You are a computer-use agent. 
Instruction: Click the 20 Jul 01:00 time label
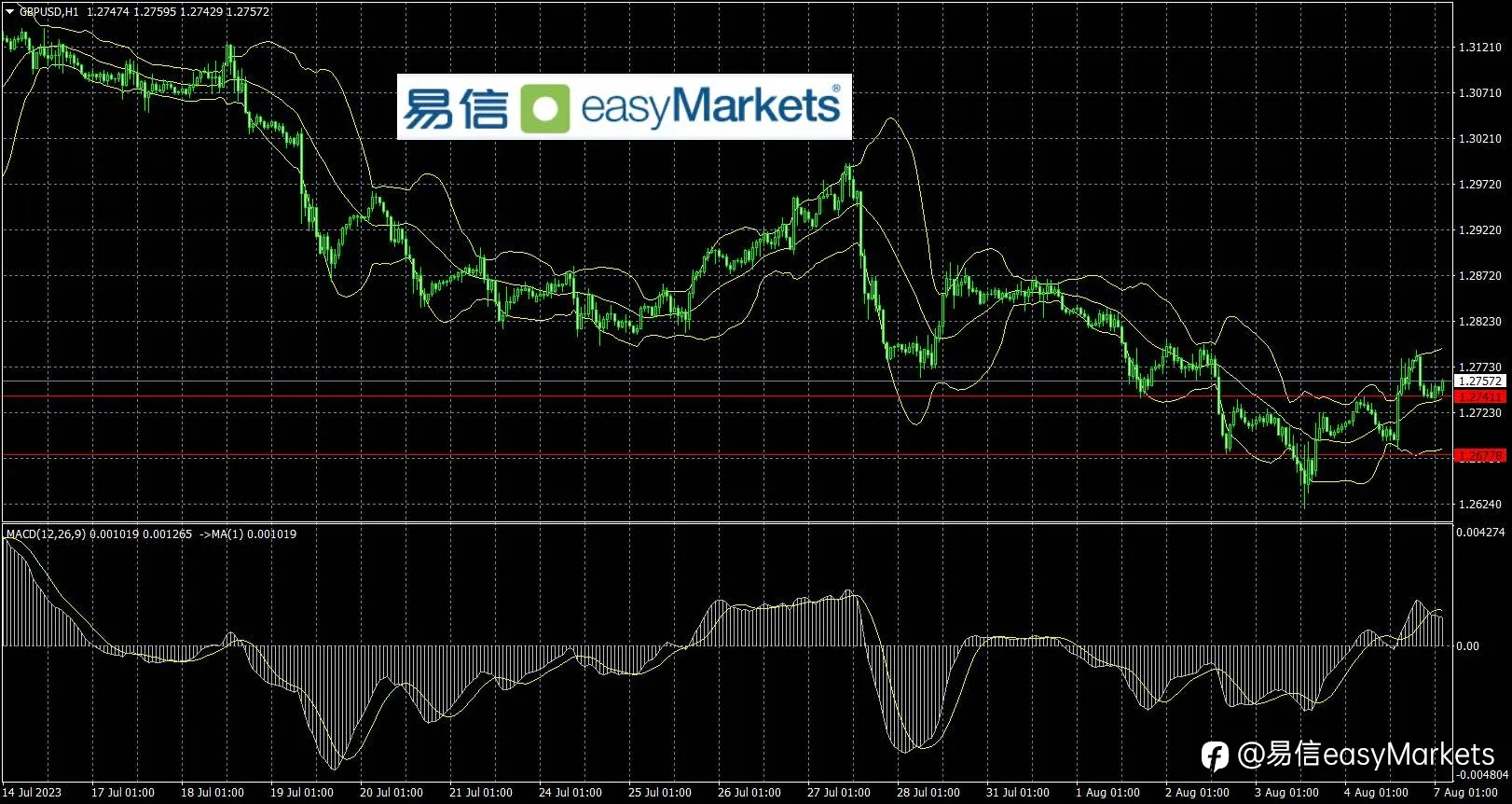(392, 793)
